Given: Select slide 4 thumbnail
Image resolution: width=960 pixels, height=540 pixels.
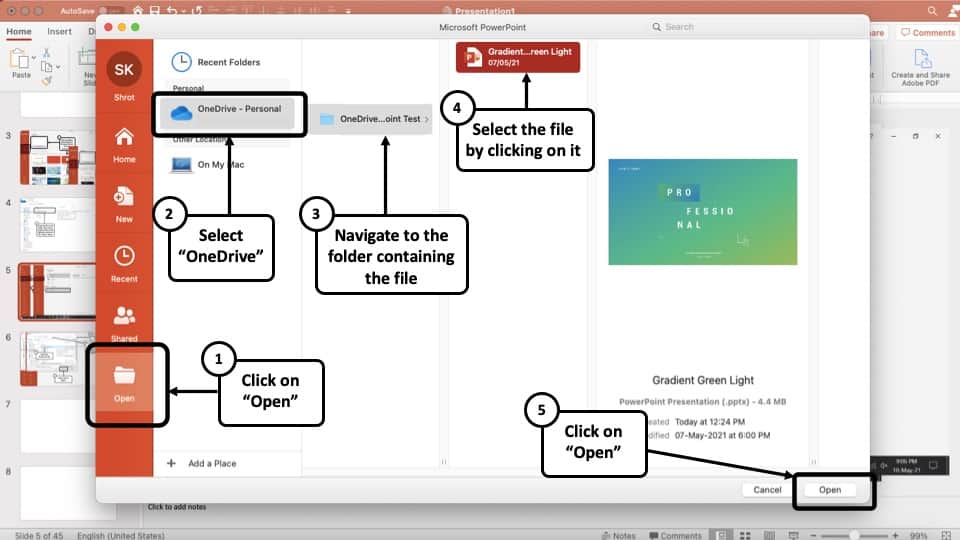Looking at the screenshot, I should (56, 225).
